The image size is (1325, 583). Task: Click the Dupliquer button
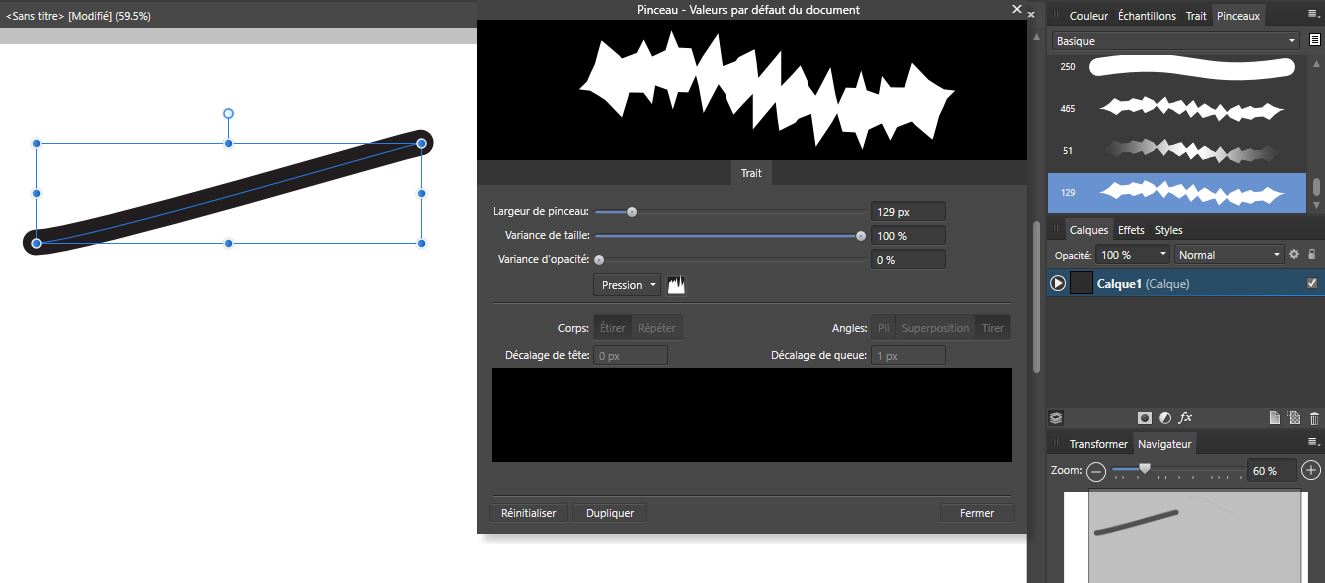point(610,513)
